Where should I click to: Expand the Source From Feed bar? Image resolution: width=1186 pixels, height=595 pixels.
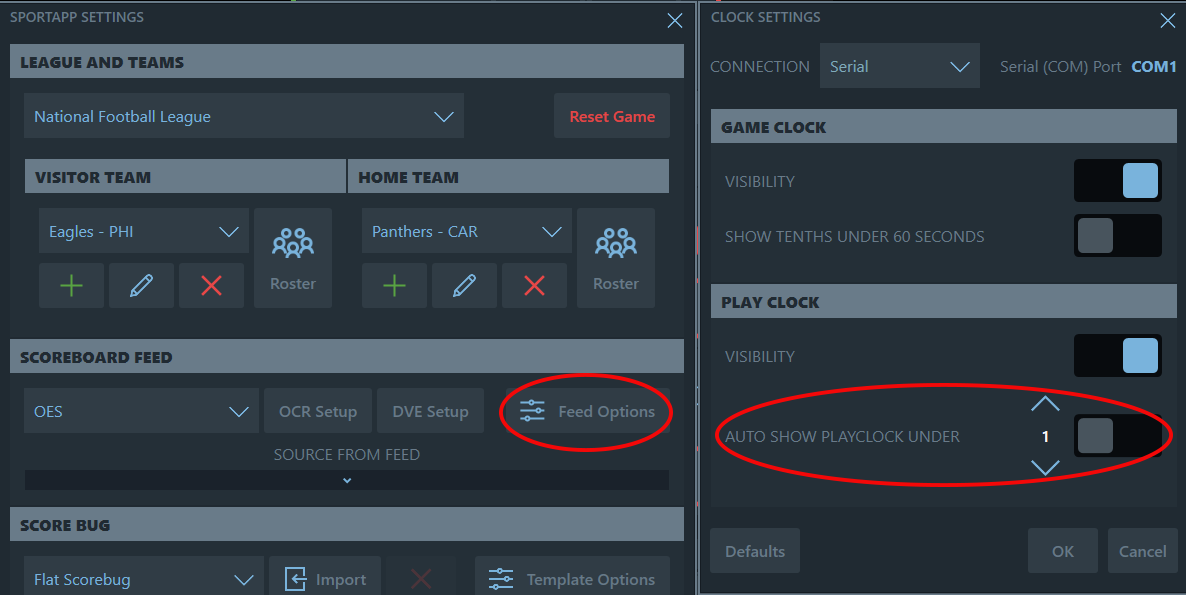coord(346,479)
